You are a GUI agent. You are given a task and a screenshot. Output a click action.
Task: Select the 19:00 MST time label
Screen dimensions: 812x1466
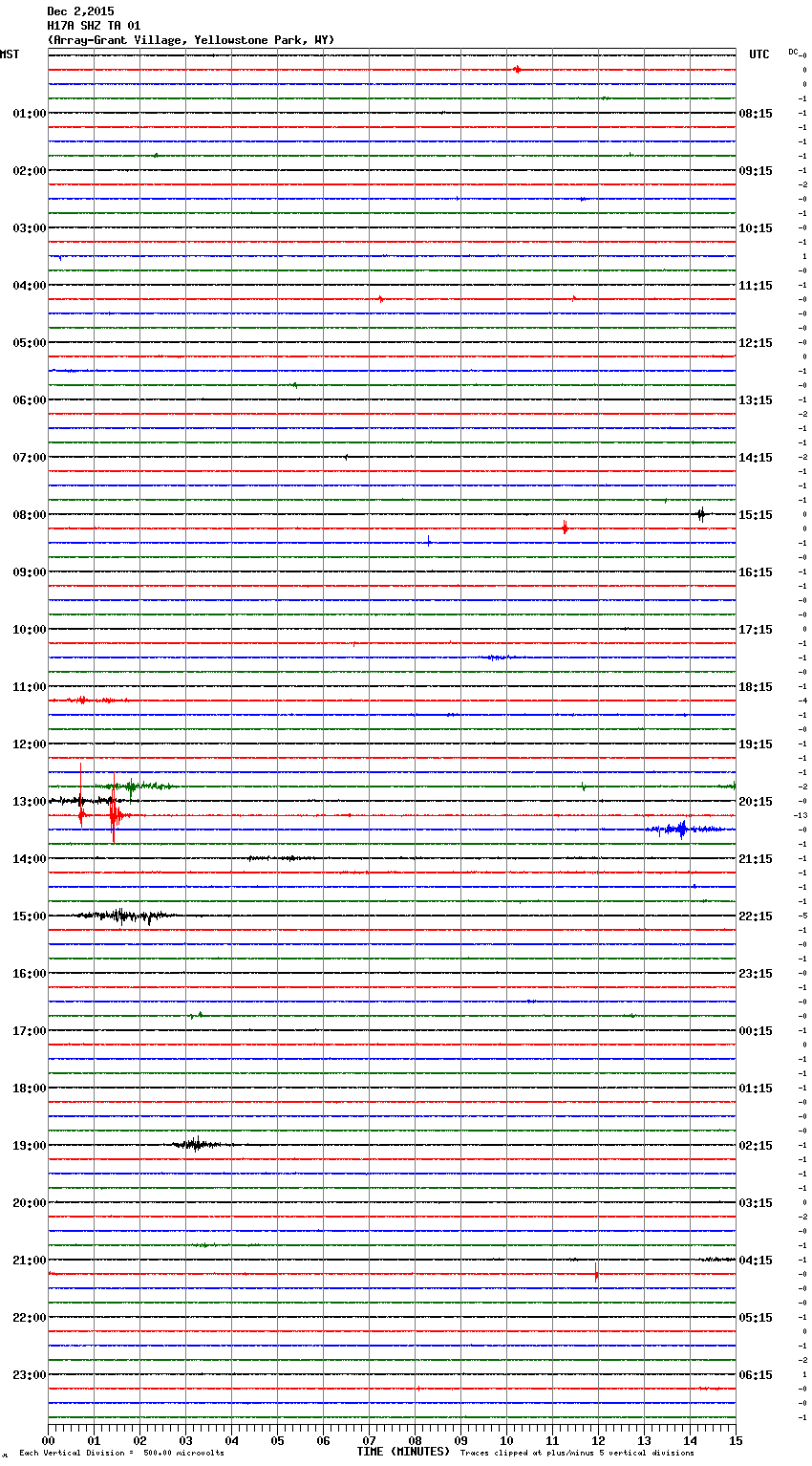pyautogui.click(x=30, y=1146)
